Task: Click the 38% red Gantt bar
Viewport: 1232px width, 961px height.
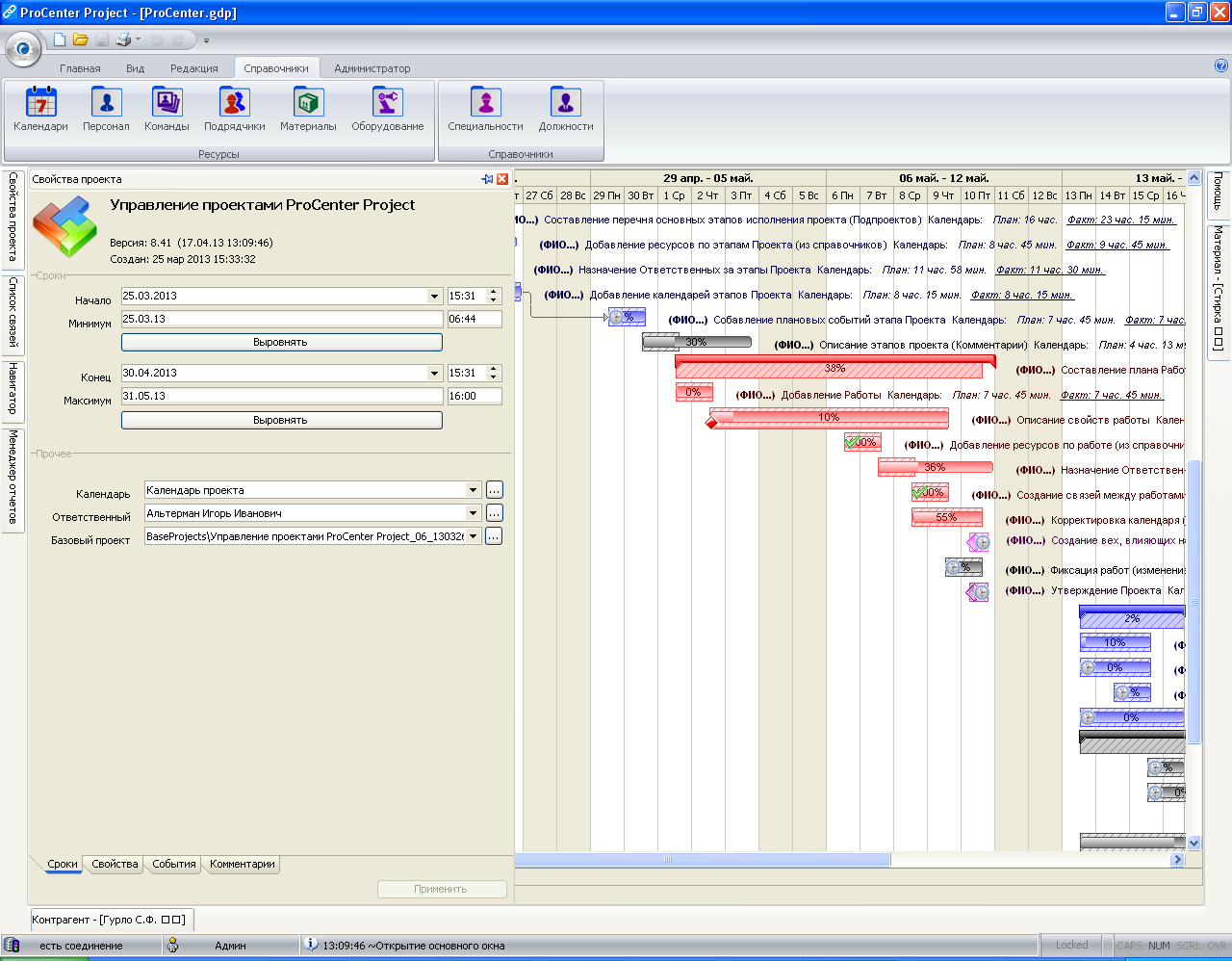Action: tap(834, 367)
